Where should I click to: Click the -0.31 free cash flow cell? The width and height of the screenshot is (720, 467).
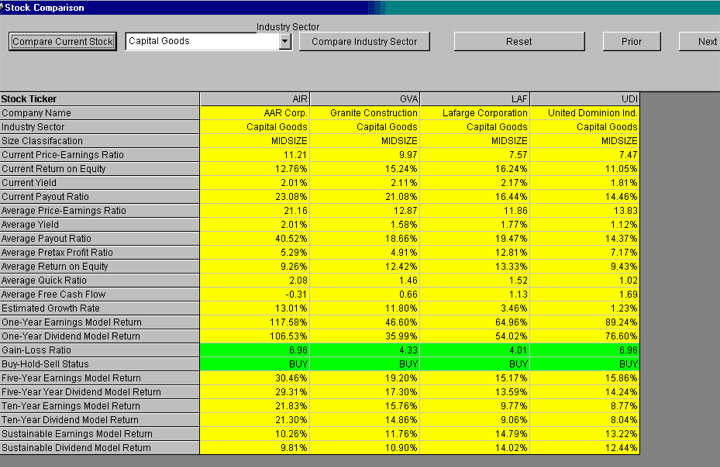[x=255, y=294]
